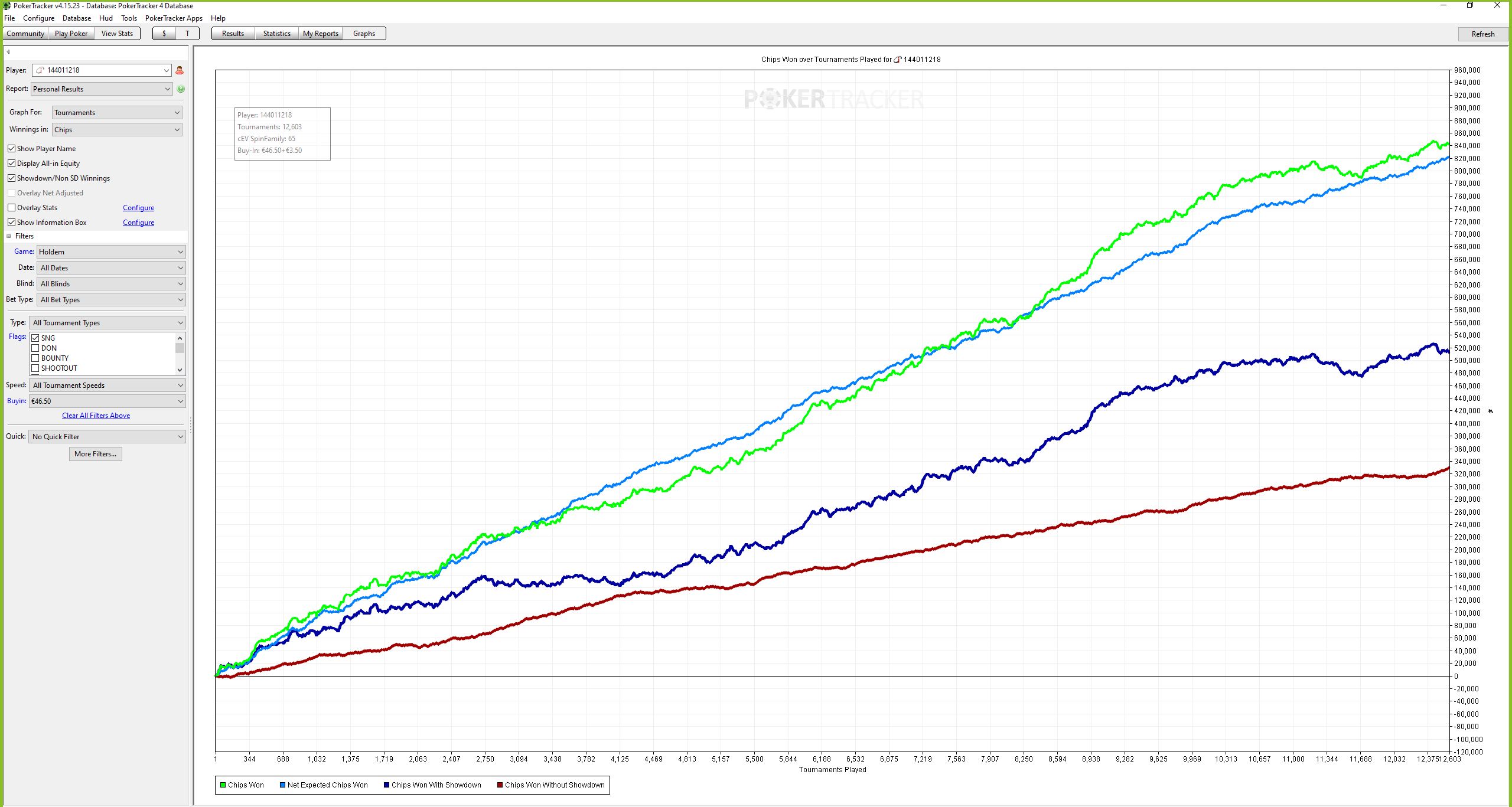Check the DON flag
1512x807 pixels.
35,348
